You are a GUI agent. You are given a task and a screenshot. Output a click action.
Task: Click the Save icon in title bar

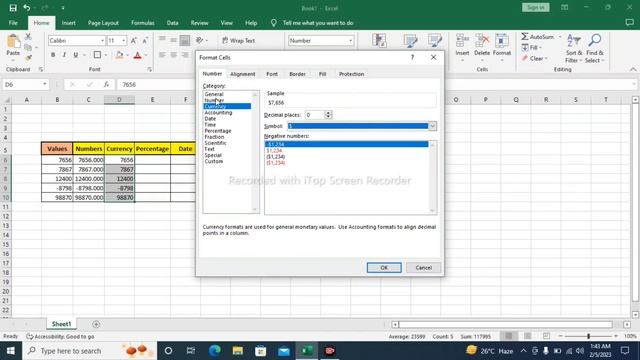pyautogui.click(x=13, y=8)
